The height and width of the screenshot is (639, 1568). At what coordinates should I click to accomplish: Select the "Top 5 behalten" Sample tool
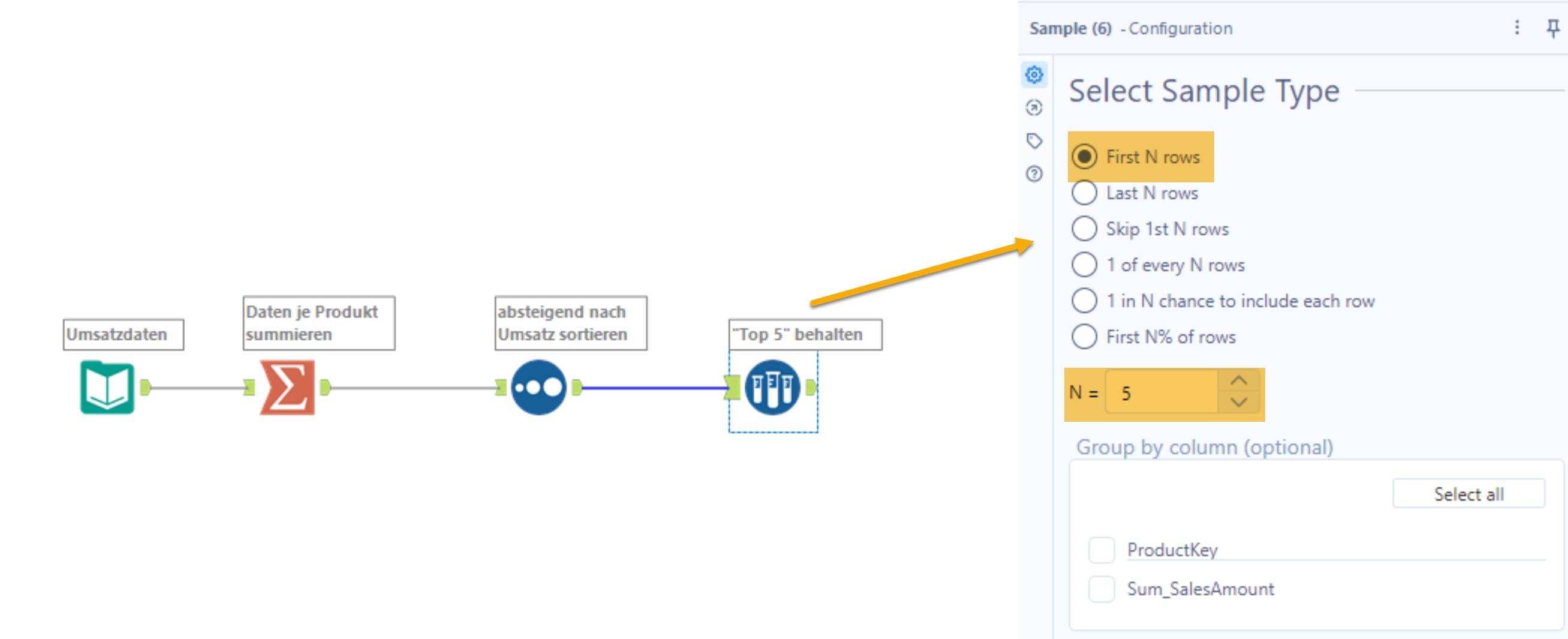point(772,388)
